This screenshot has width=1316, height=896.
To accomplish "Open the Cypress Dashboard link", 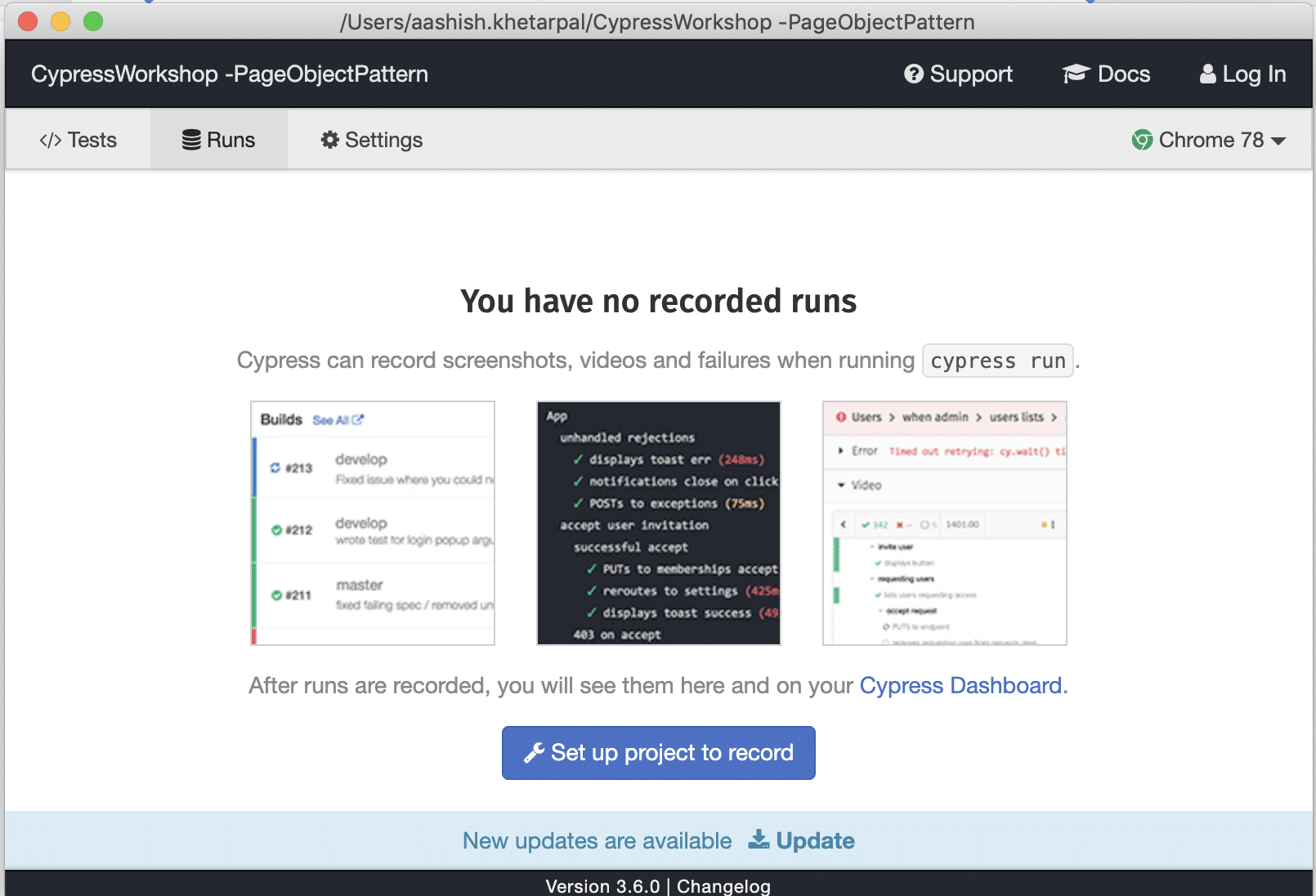I will pos(960,686).
